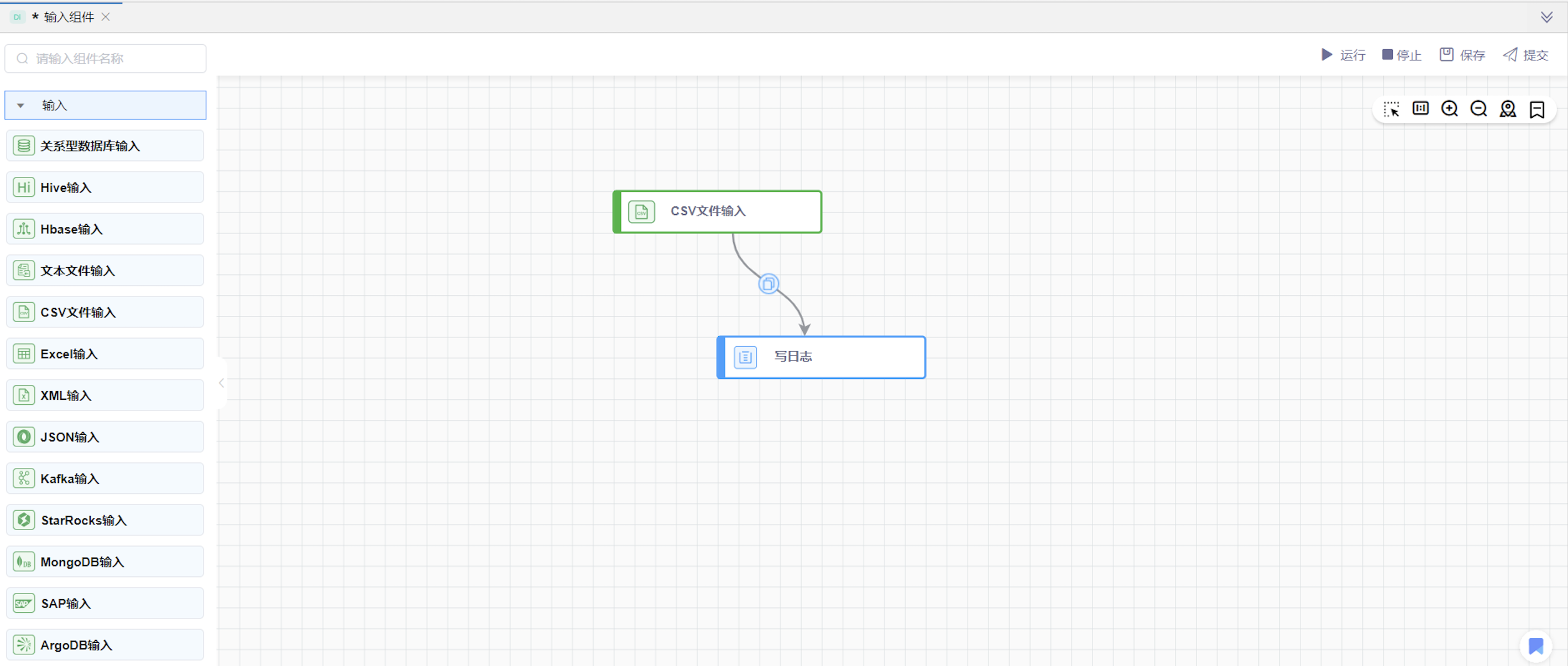Click the bookmark icon in canvas toolbar
This screenshot has width=1568, height=666.
click(1537, 109)
